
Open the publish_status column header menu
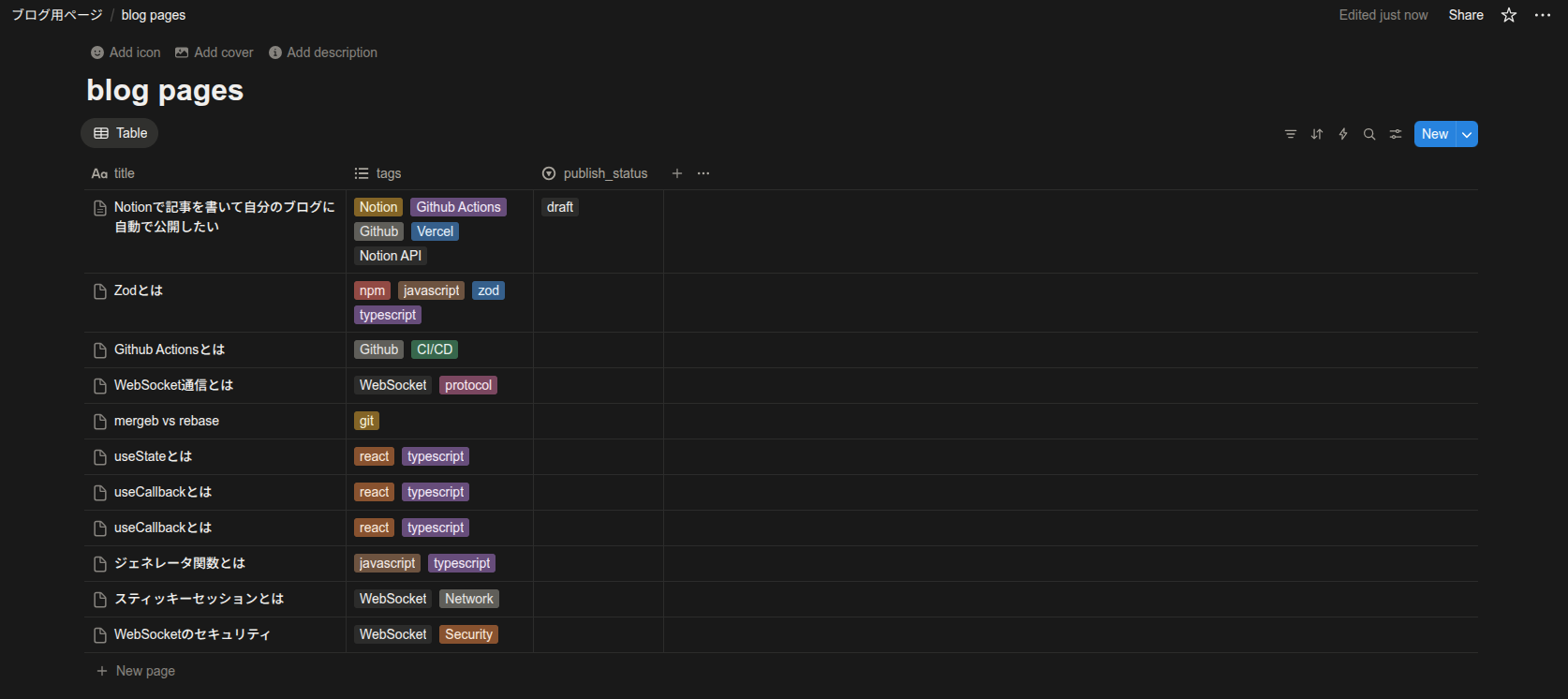tap(595, 173)
